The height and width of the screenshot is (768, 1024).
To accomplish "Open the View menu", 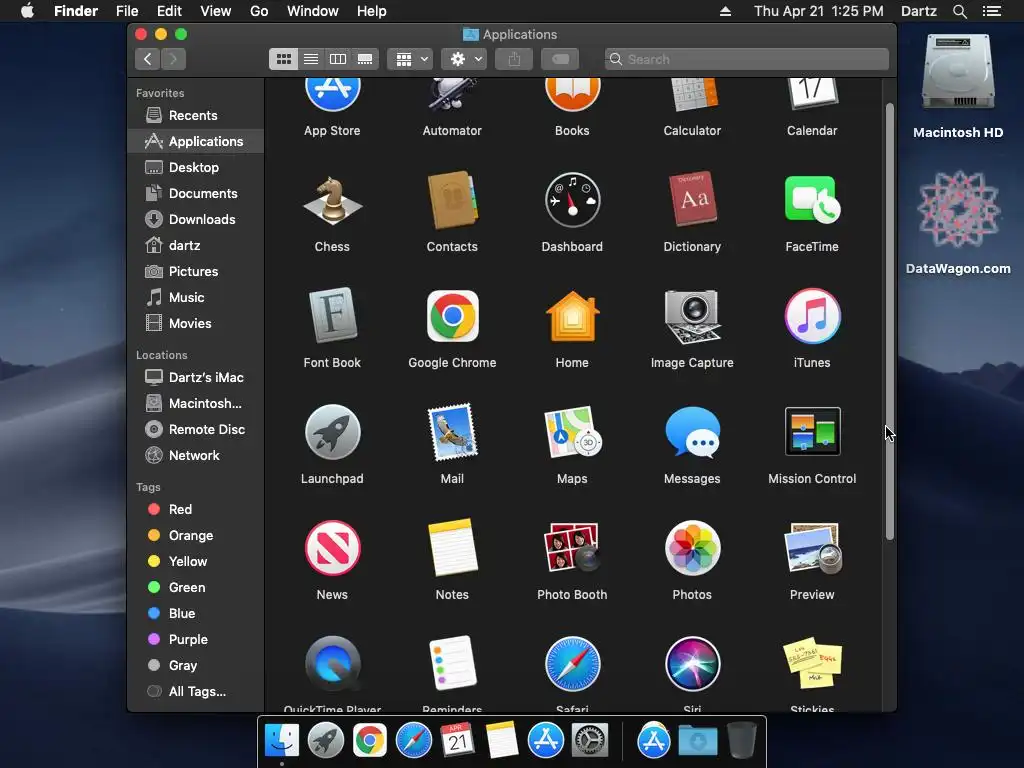I will 216,11.
